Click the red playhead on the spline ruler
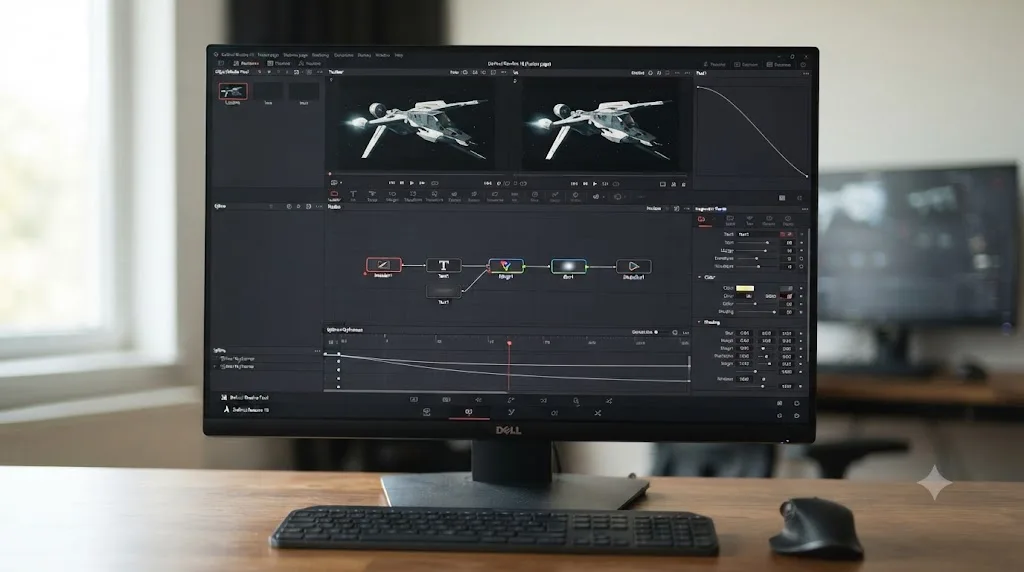Image resolution: width=1024 pixels, height=572 pixels. [509, 343]
